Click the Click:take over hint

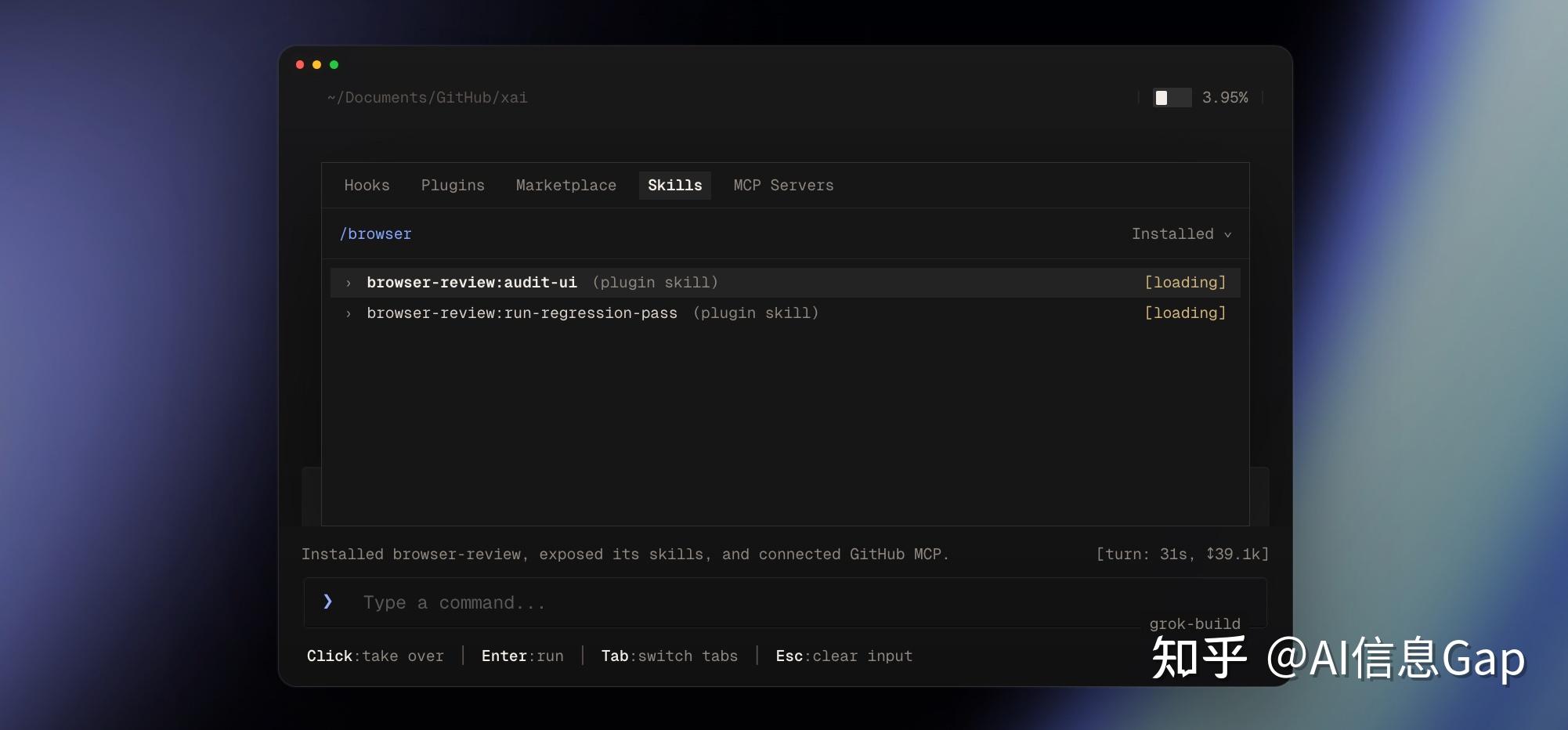pyautogui.click(x=375, y=656)
